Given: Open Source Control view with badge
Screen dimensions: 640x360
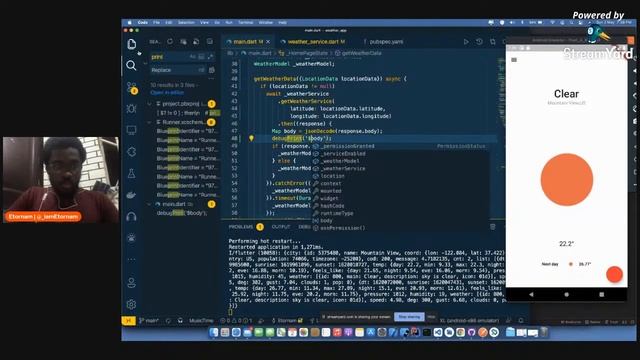Looking at the screenshot, I should tap(131, 87).
